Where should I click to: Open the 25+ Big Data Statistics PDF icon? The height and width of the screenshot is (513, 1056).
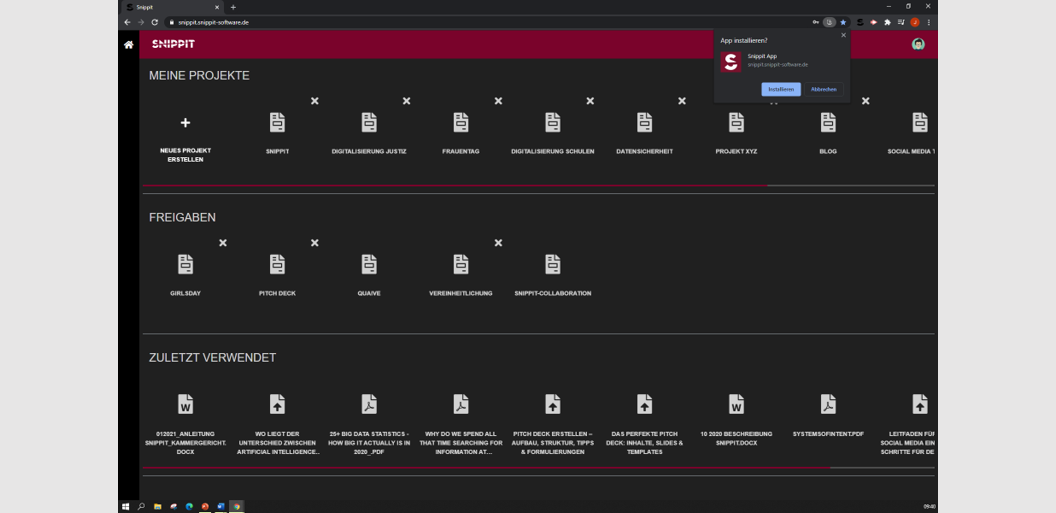tap(369, 404)
